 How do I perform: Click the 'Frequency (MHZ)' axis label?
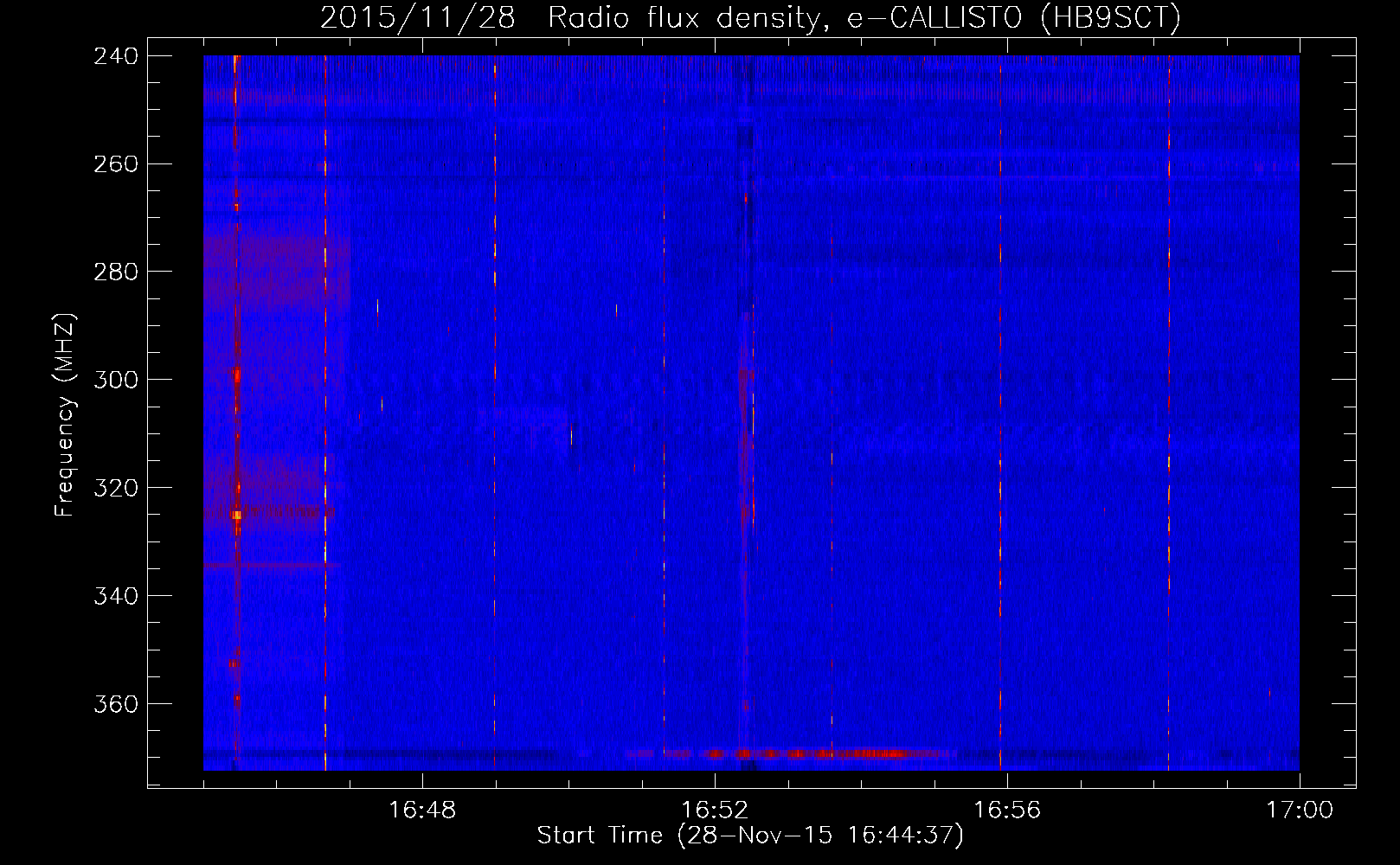pyautogui.click(x=65, y=415)
